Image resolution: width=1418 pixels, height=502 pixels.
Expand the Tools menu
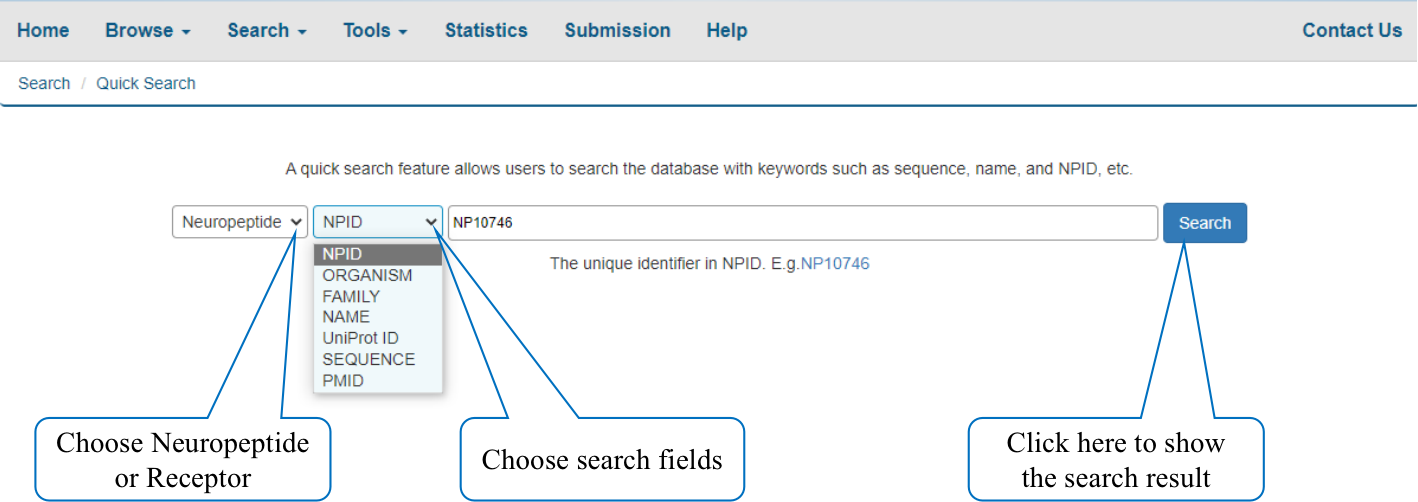tap(375, 30)
